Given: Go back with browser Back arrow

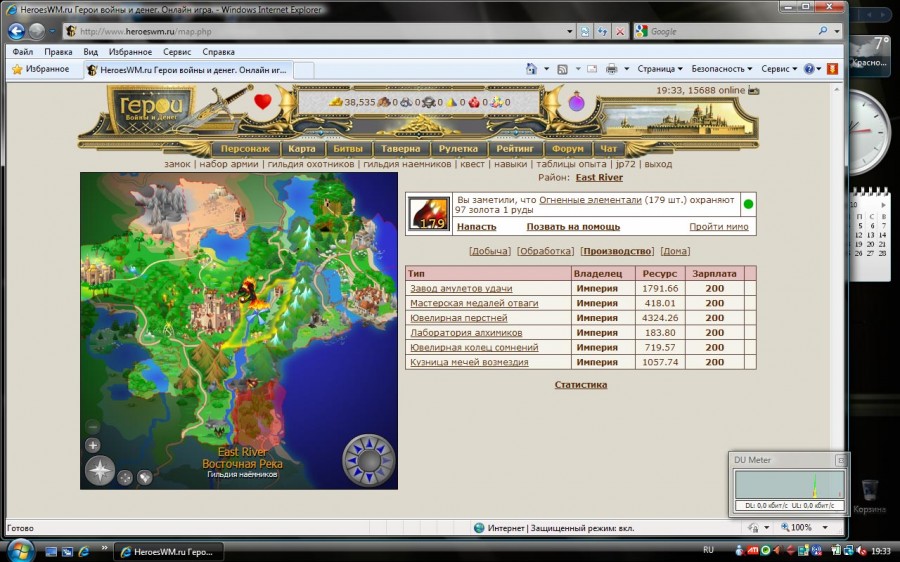Looking at the screenshot, I should 17,32.
